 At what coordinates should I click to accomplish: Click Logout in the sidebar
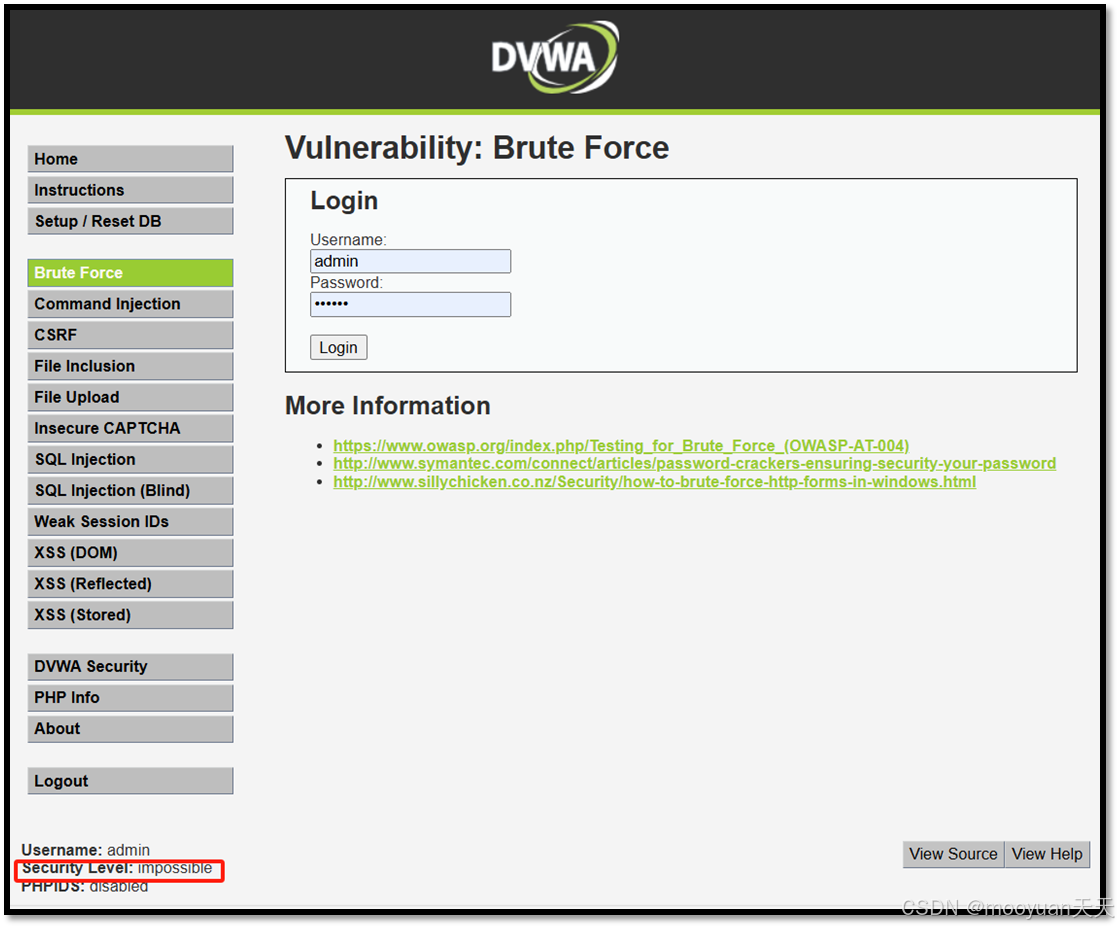tap(131, 781)
